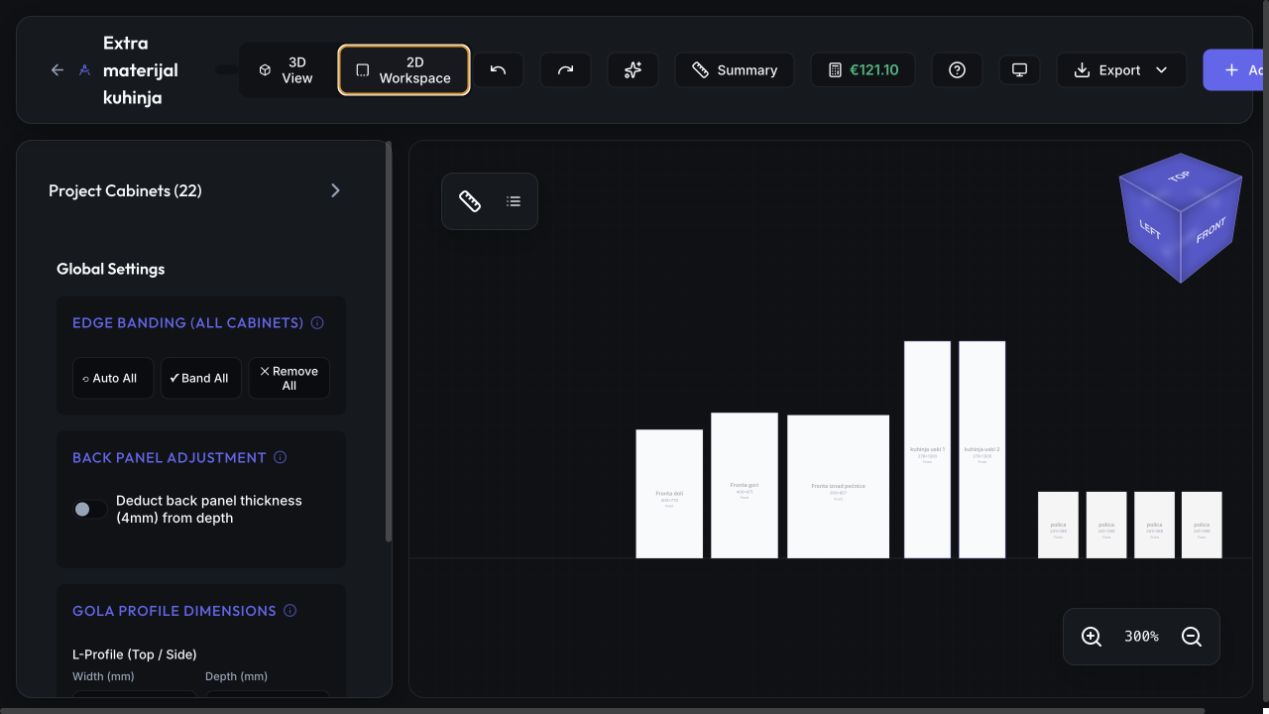
Task: Toggle deduct back panel thickness switch
Action: tap(89, 509)
